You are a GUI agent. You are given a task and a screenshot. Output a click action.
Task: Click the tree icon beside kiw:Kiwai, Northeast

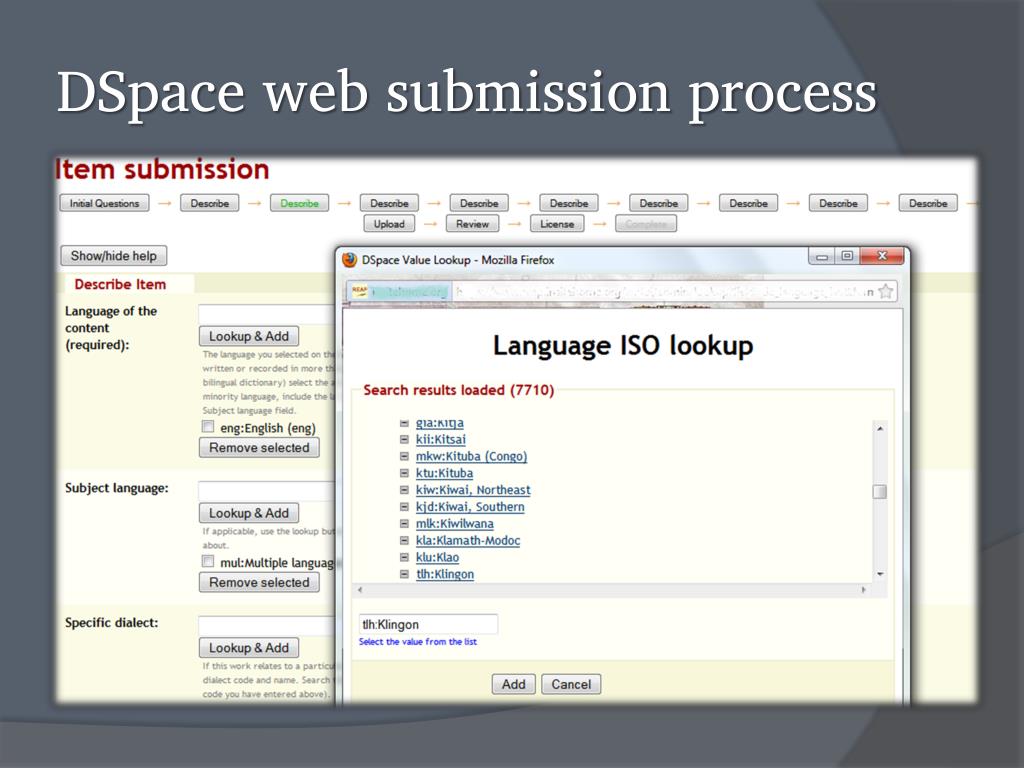tap(404, 490)
